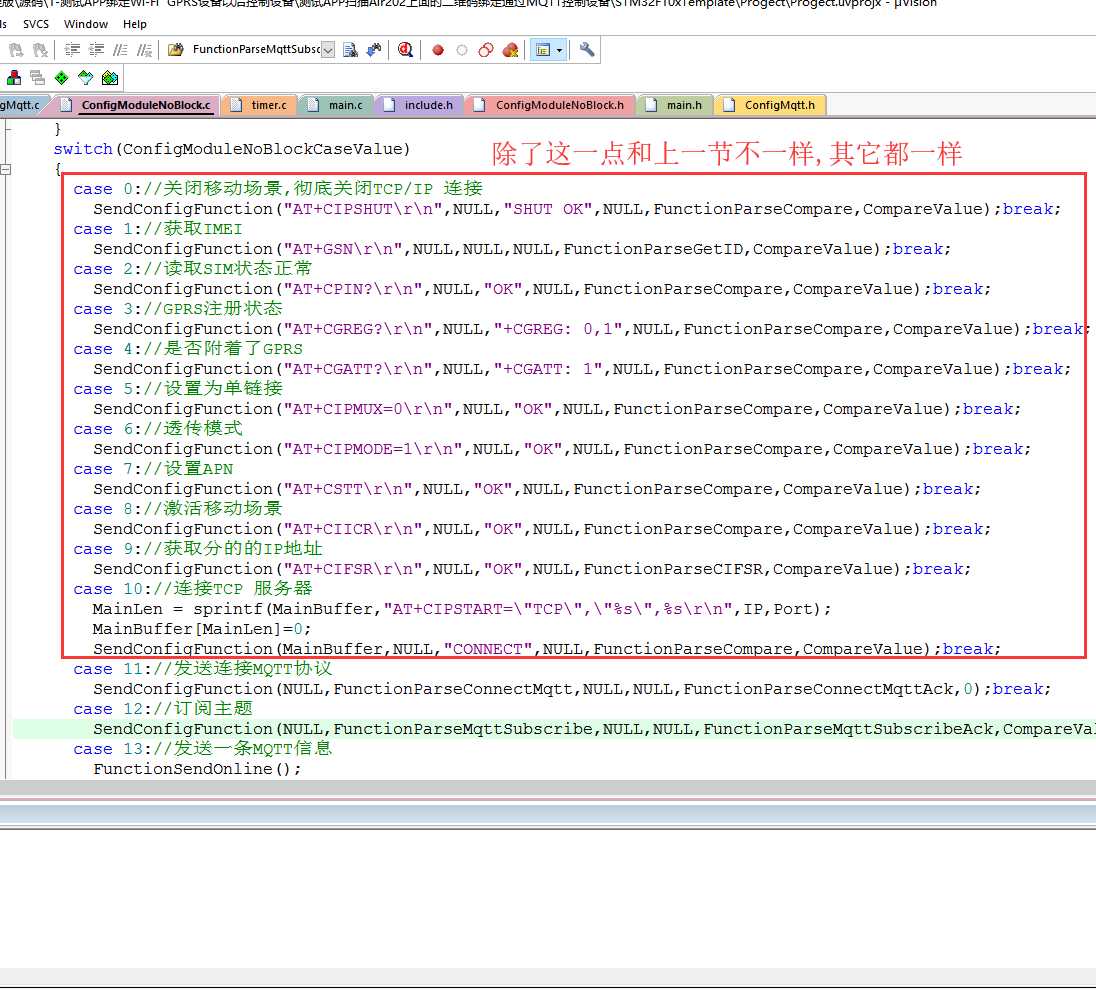
Task: Click the FunctionSendOnline(); line
Action: [x=197, y=768]
